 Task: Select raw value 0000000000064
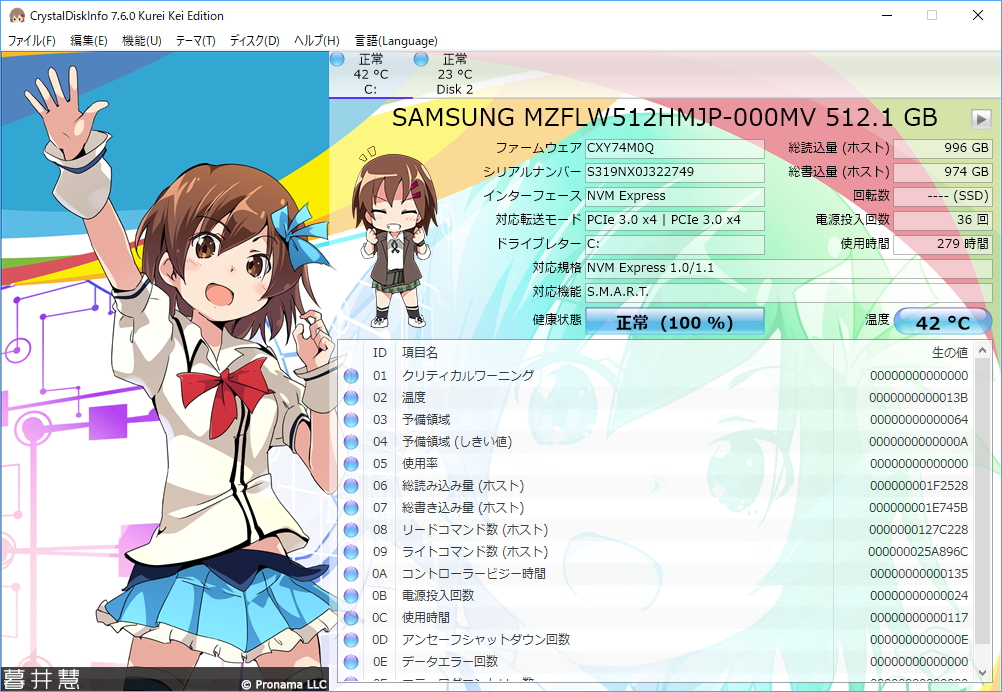coord(918,420)
